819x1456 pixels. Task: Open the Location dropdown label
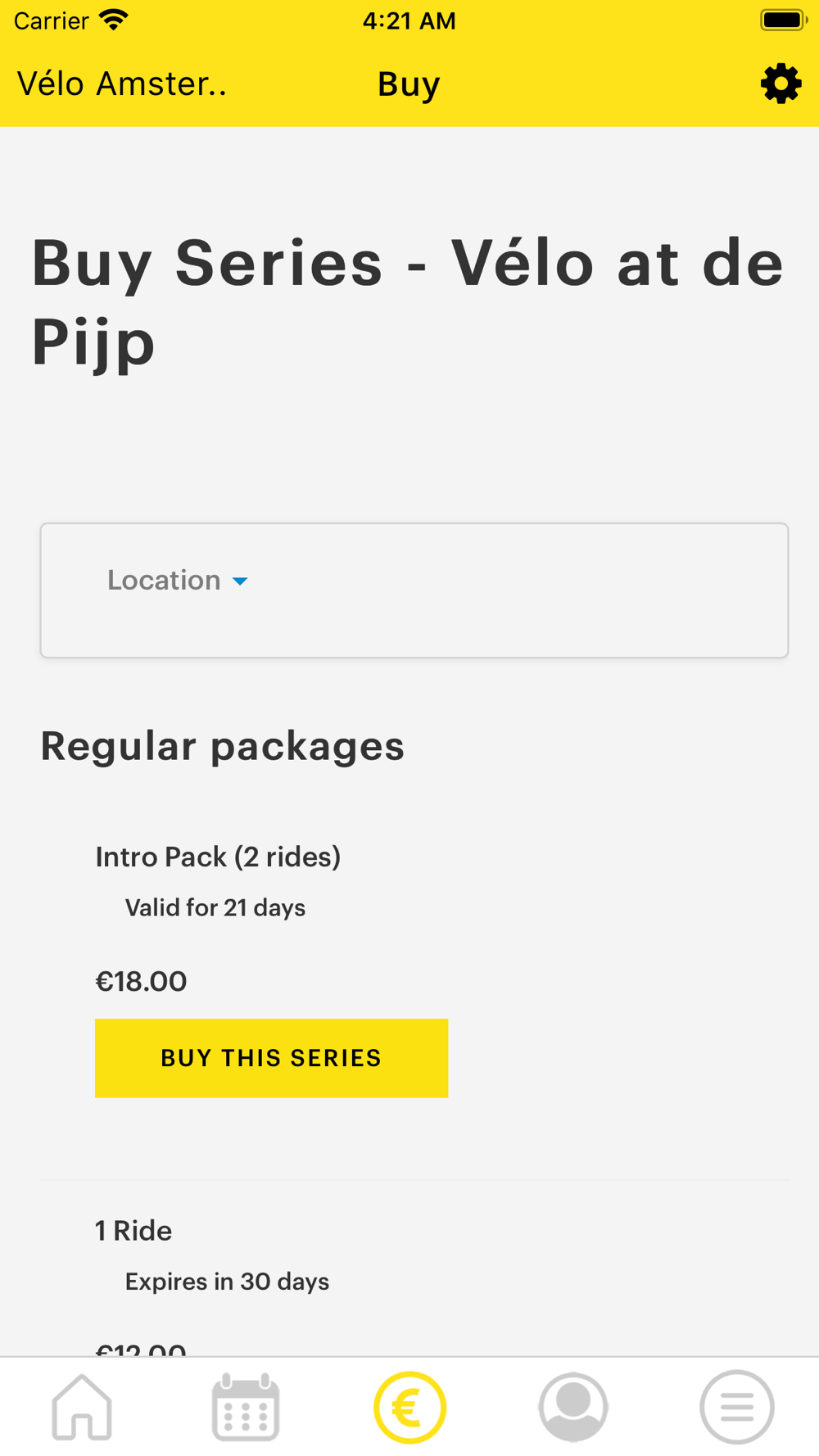(x=164, y=580)
